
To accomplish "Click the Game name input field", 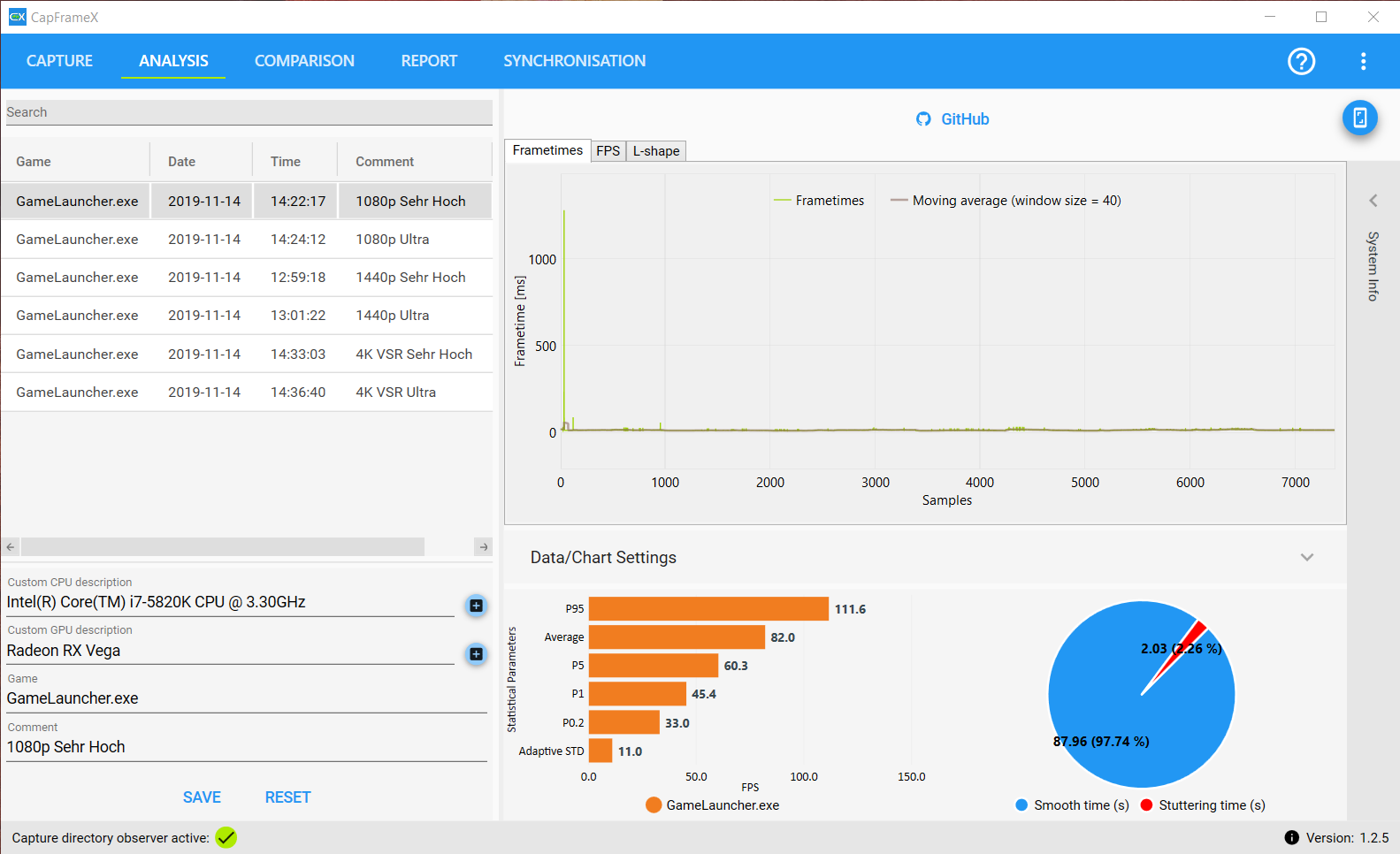I will click(247, 698).
